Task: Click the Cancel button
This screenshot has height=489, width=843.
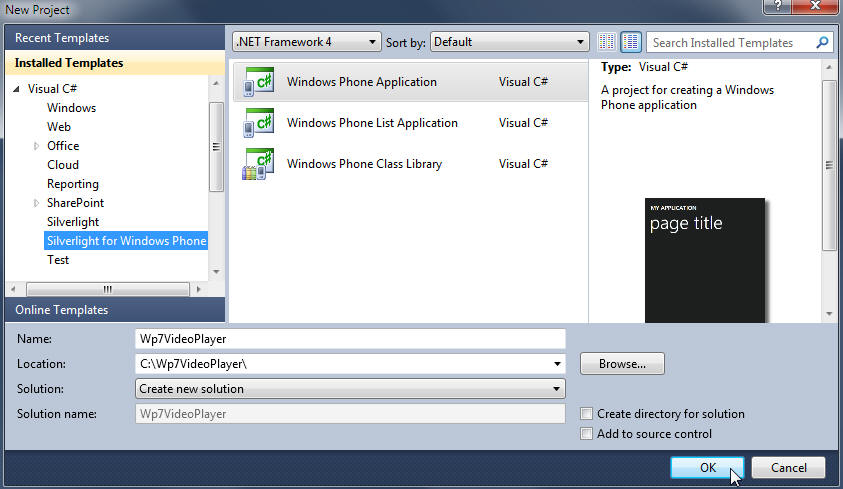Action: click(x=788, y=468)
